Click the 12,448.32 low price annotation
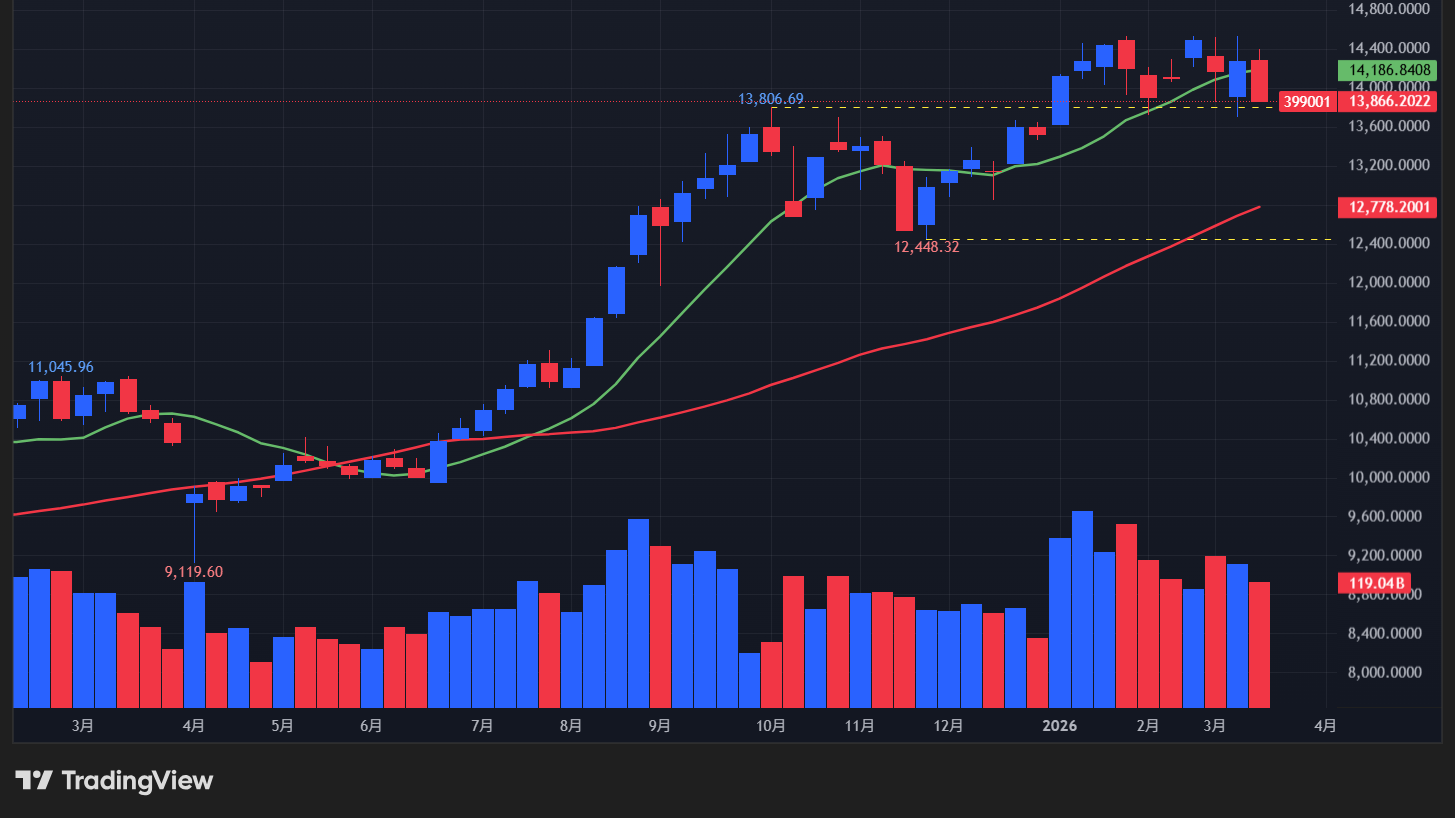Image resolution: width=1455 pixels, height=818 pixels. (926, 247)
